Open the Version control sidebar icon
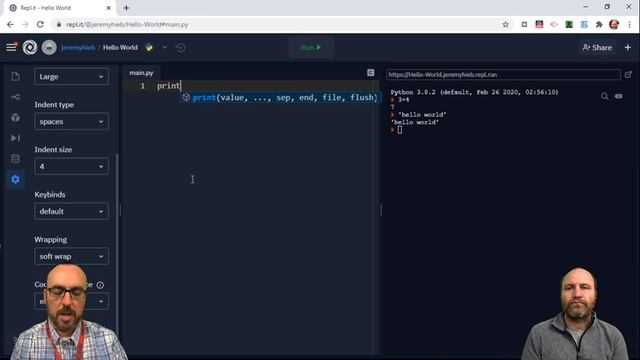640x360 pixels. (16, 97)
